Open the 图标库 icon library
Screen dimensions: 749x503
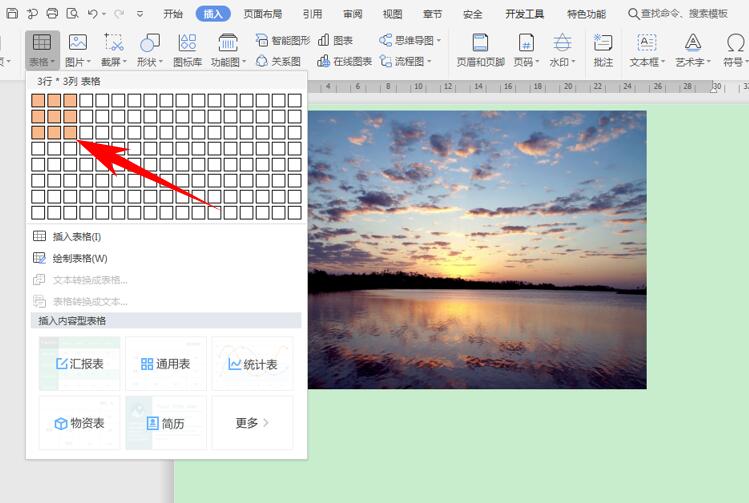point(187,49)
